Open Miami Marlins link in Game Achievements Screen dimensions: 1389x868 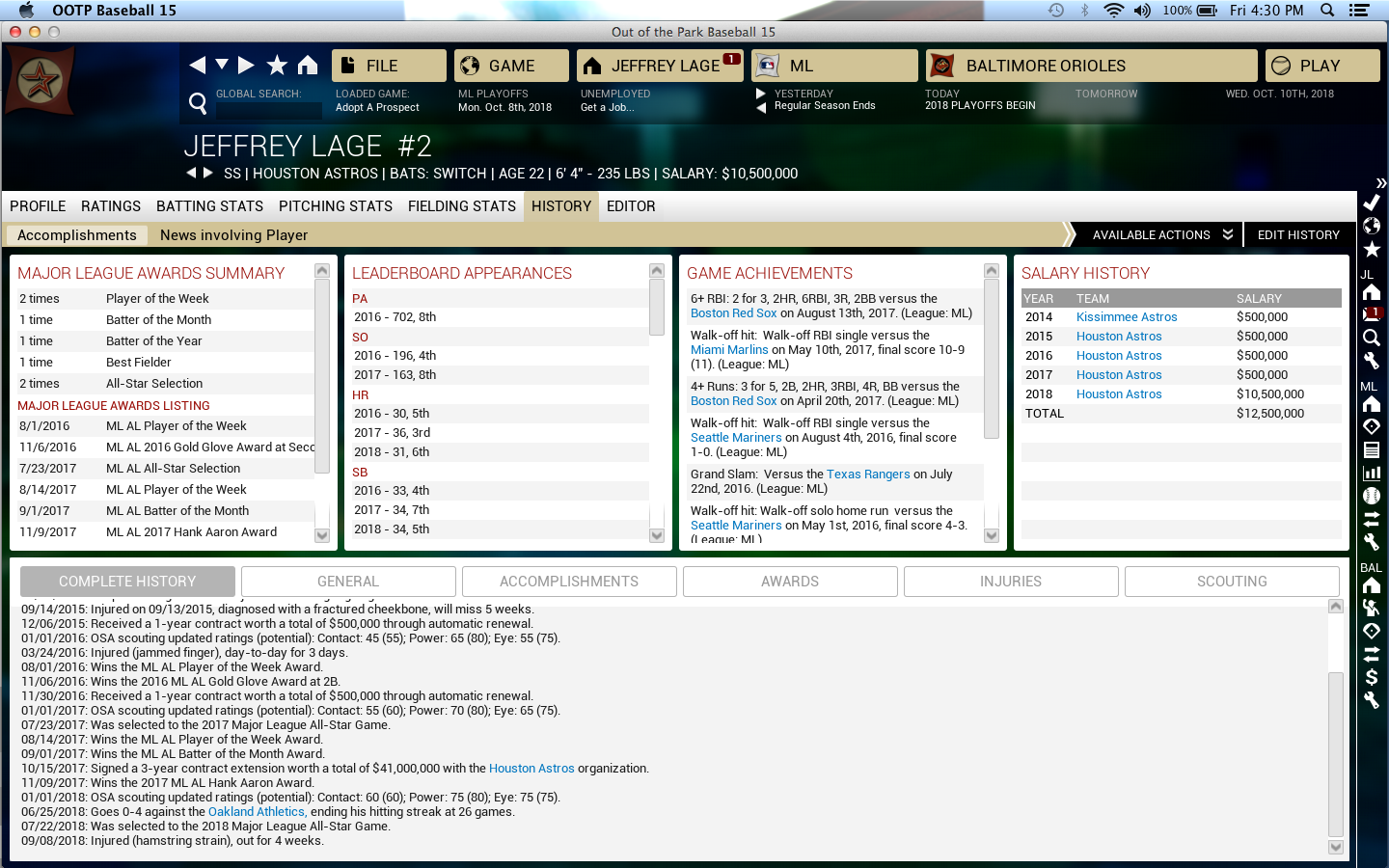729,350
